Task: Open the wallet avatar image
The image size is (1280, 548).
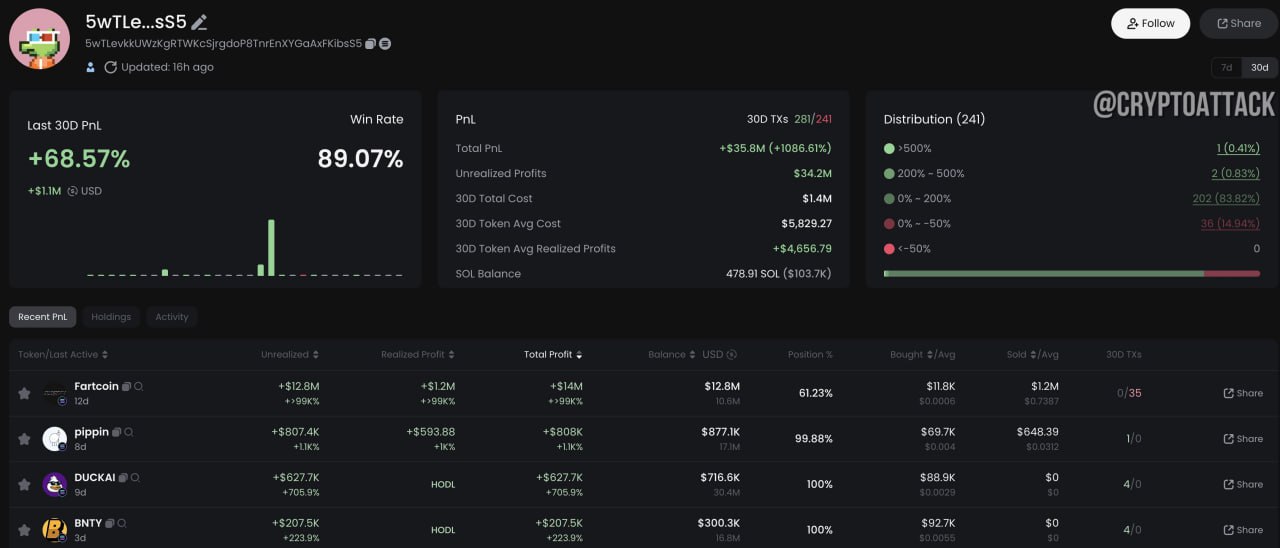Action: point(39,39)
